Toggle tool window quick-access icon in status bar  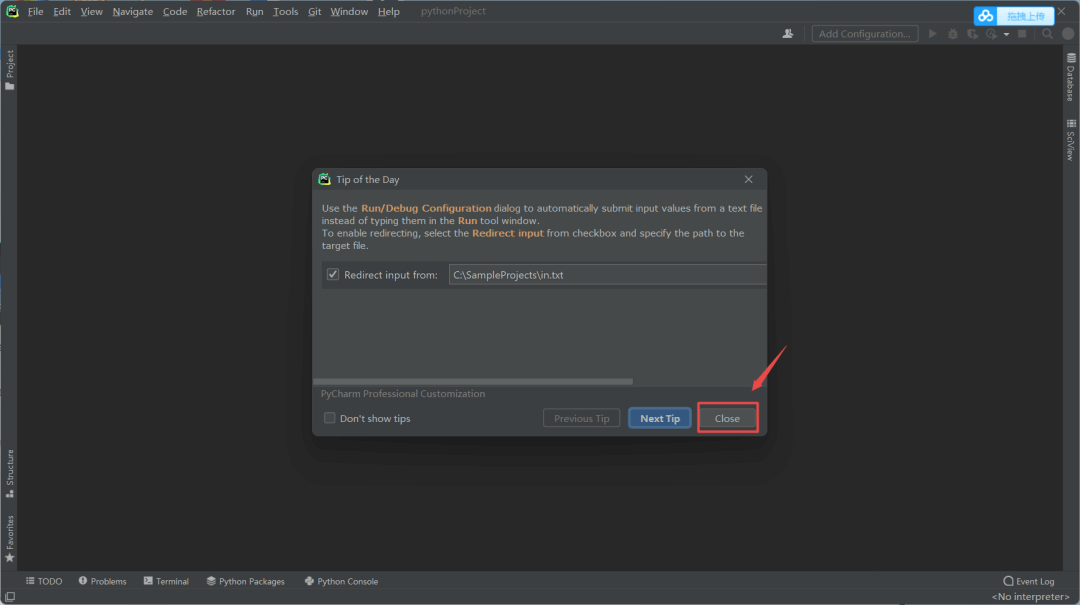[x=9, y=597]
